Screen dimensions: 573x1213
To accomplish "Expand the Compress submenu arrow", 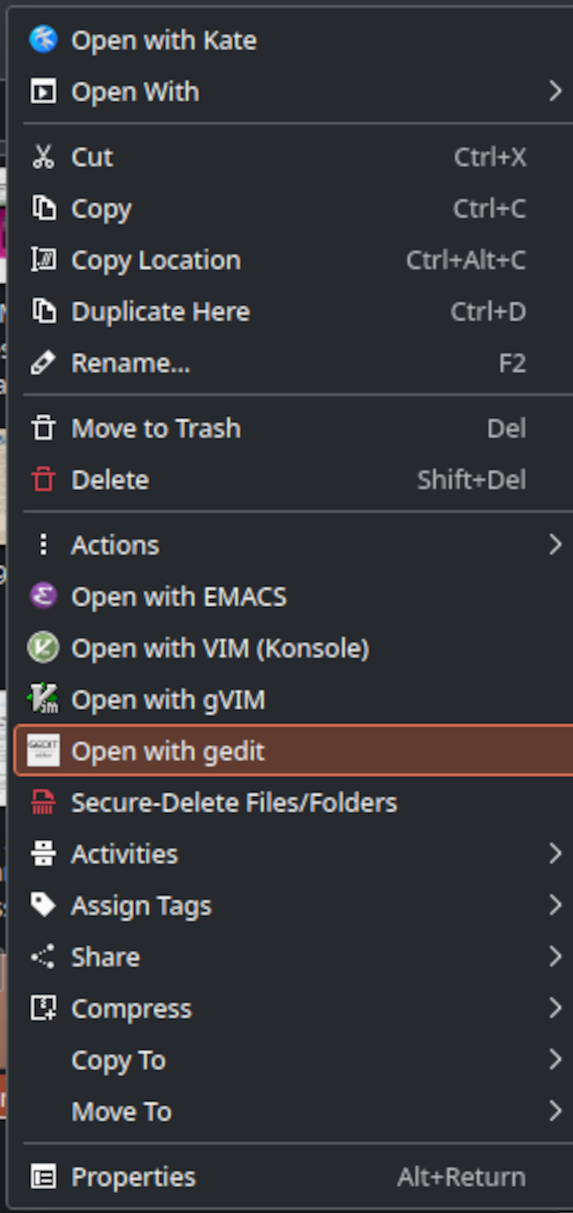I will point(555,1009).
